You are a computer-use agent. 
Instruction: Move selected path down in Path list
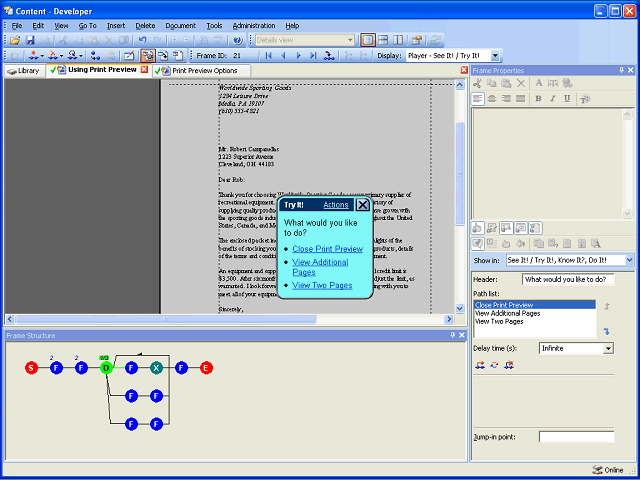coord(607,332)
